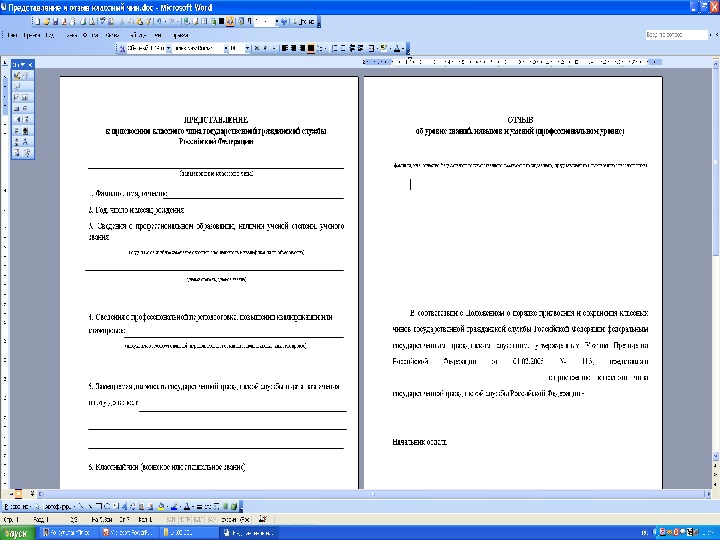The height and width of the screenshot is (540, 720).
Task: Toggle show/hide paragraph marks
Action: tap(249, 22)
